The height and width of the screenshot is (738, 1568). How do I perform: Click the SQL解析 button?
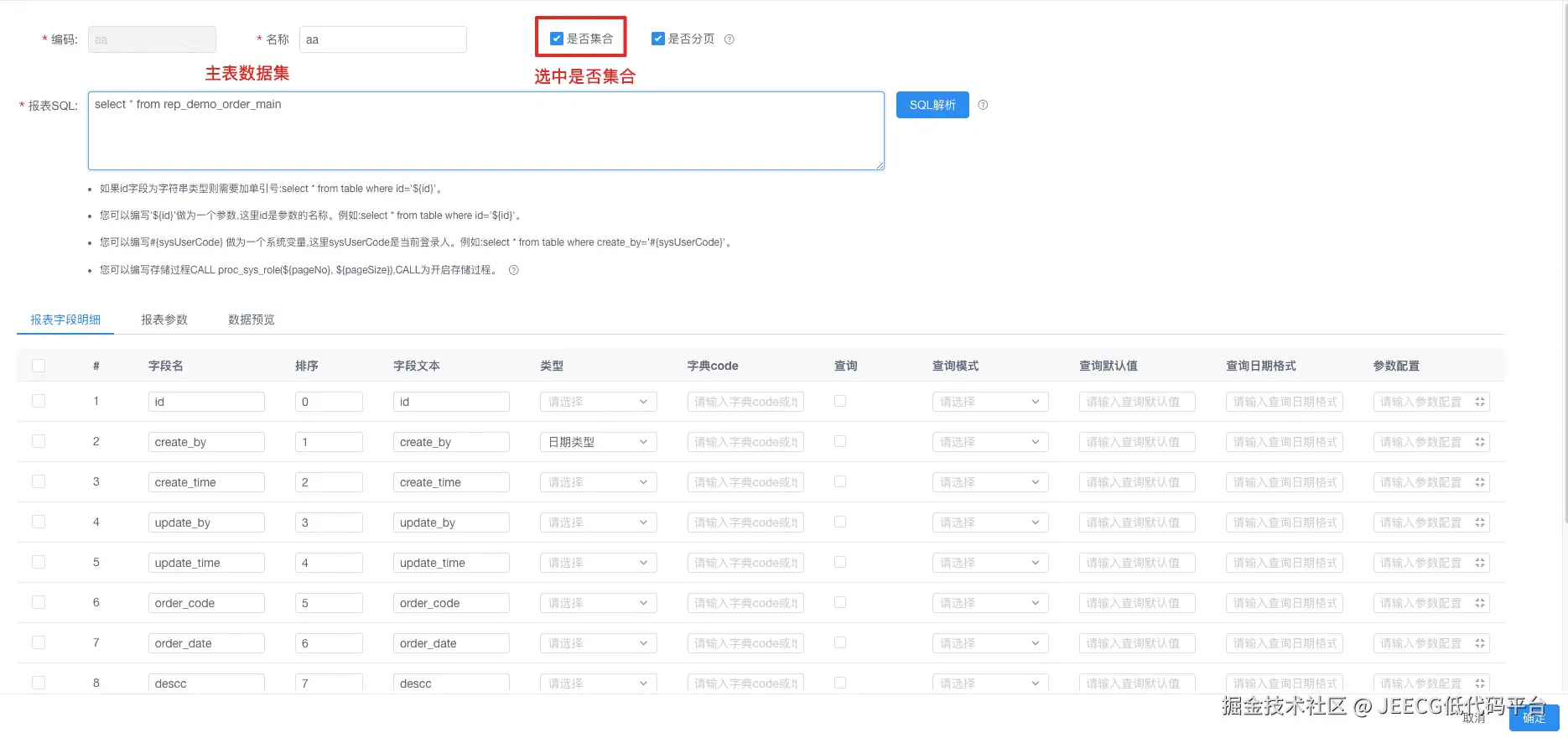pos(932,105)
